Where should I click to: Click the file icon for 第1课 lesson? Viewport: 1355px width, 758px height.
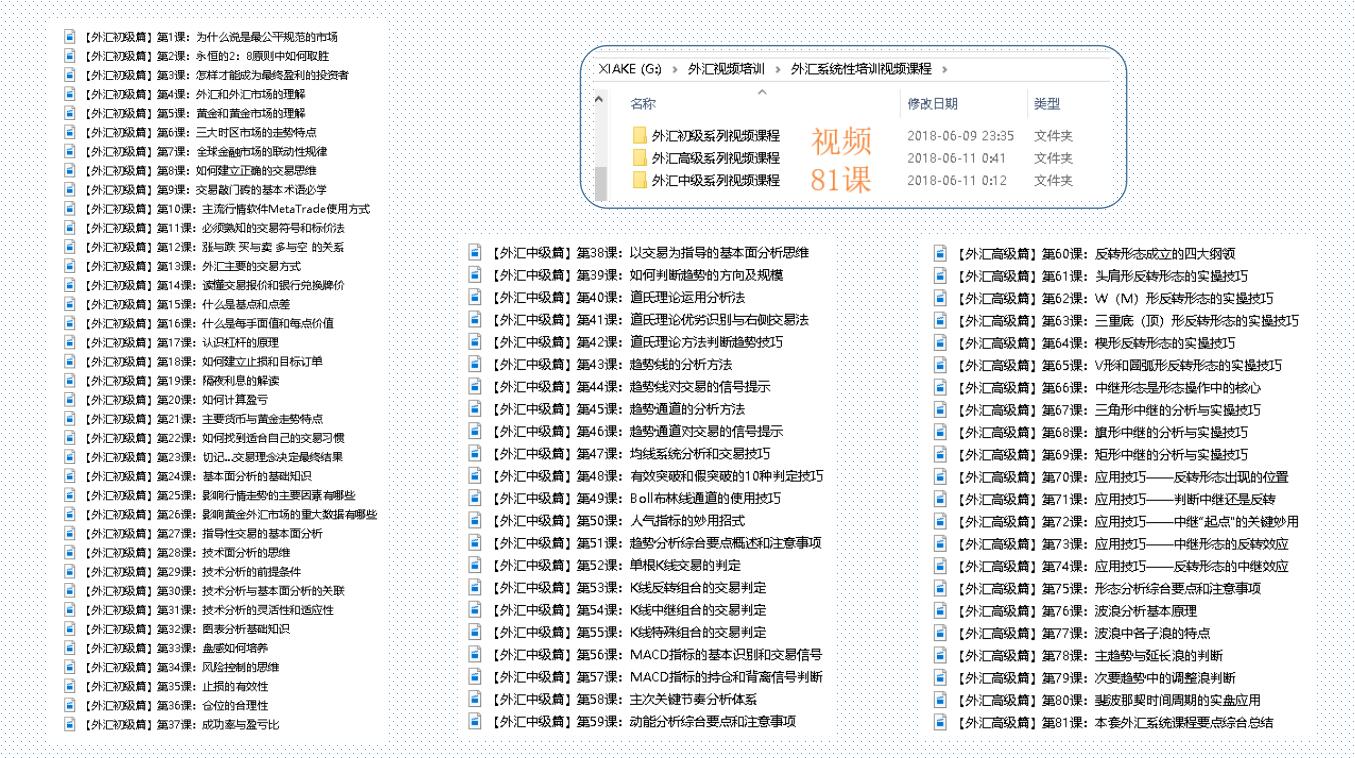tap(70, 36)
